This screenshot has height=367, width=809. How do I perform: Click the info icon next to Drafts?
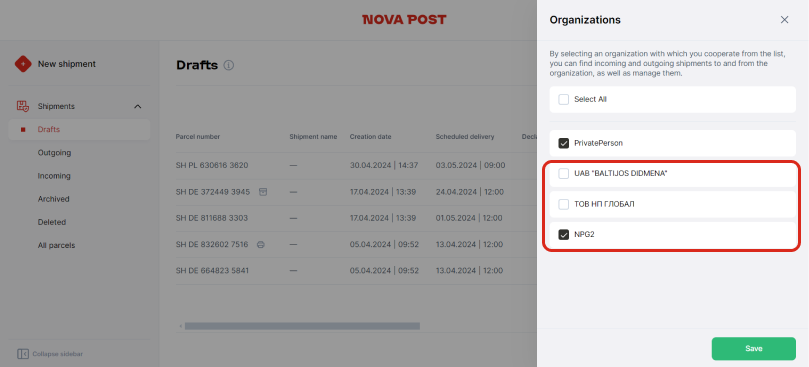229,66
